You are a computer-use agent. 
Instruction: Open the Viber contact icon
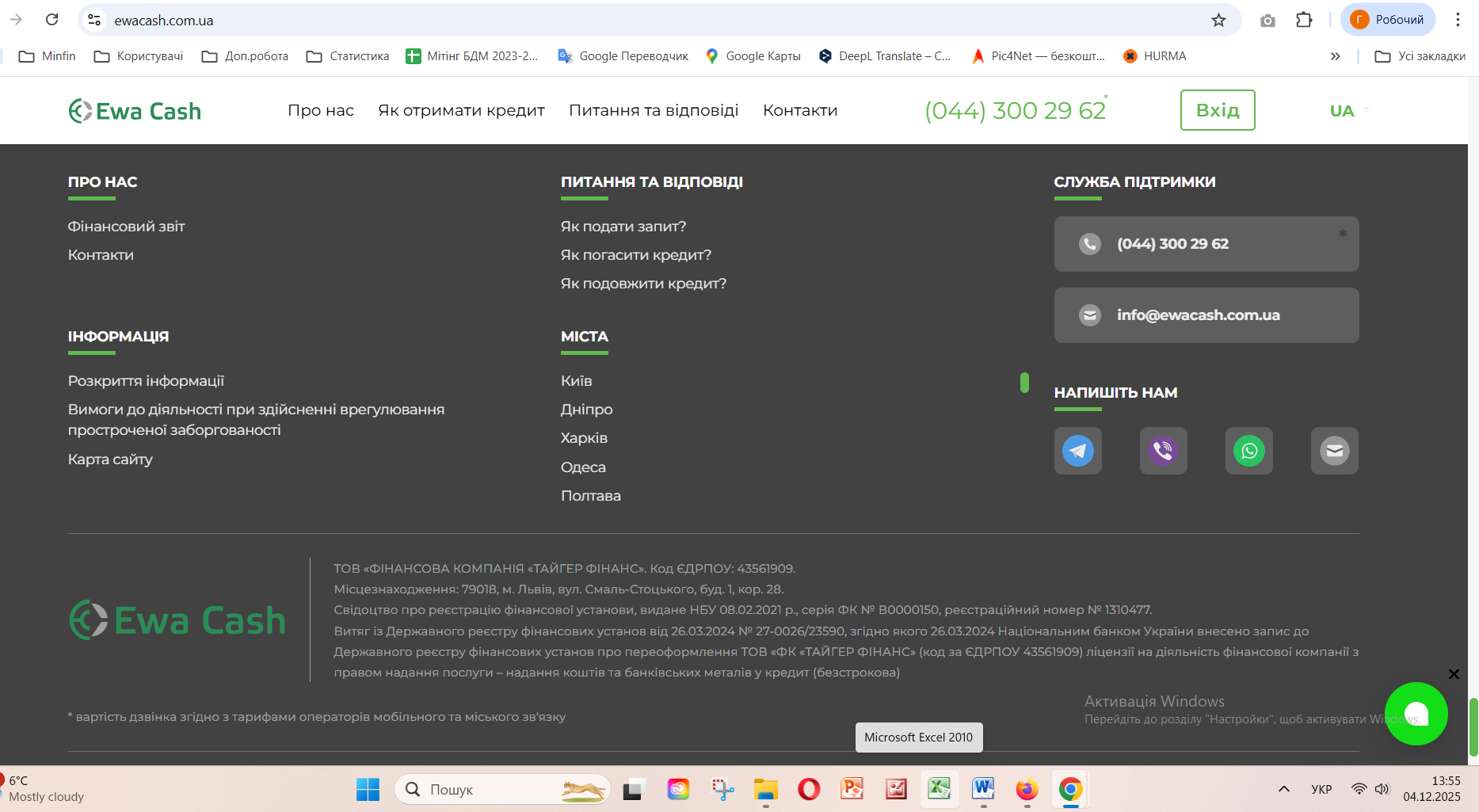[1163, 451]
